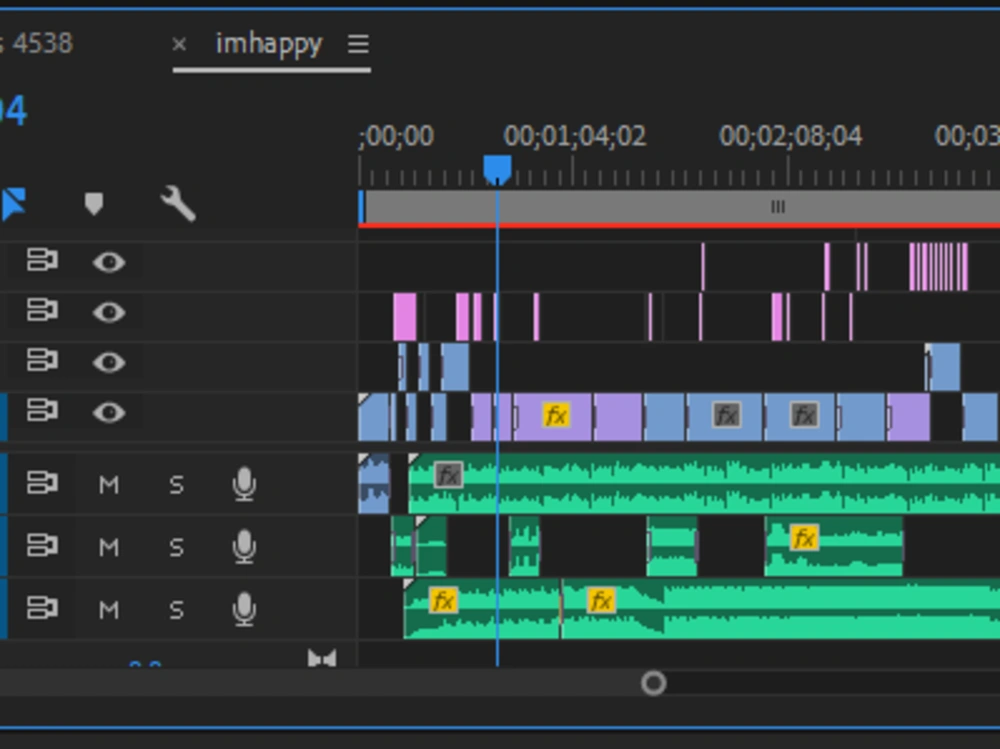1000x749 pixels.
Task: Click the microphone on the third audio track
Action: 244,609
